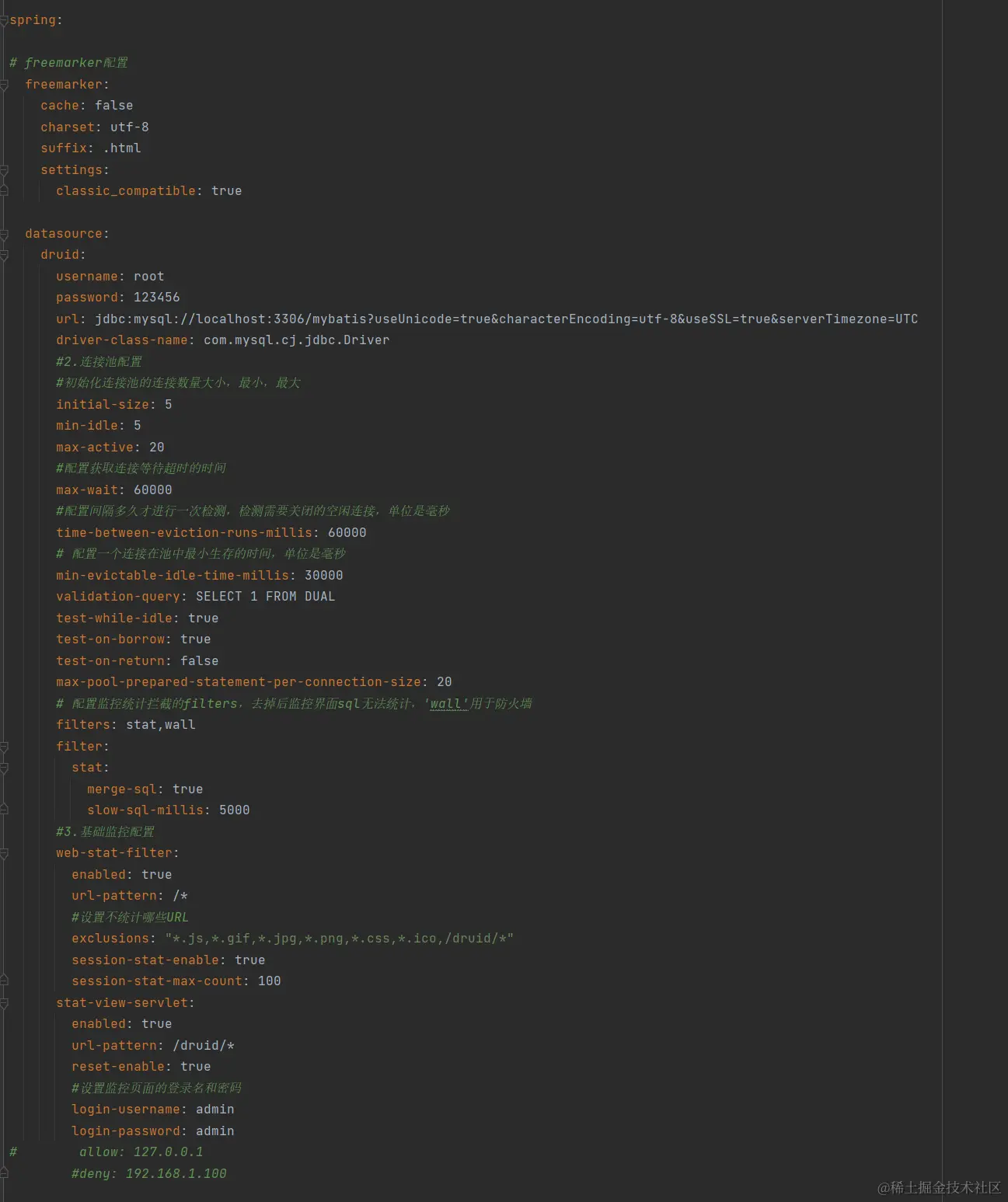
Task: Collapse the web-stat-filter fold marker
Action: (4, 853)
